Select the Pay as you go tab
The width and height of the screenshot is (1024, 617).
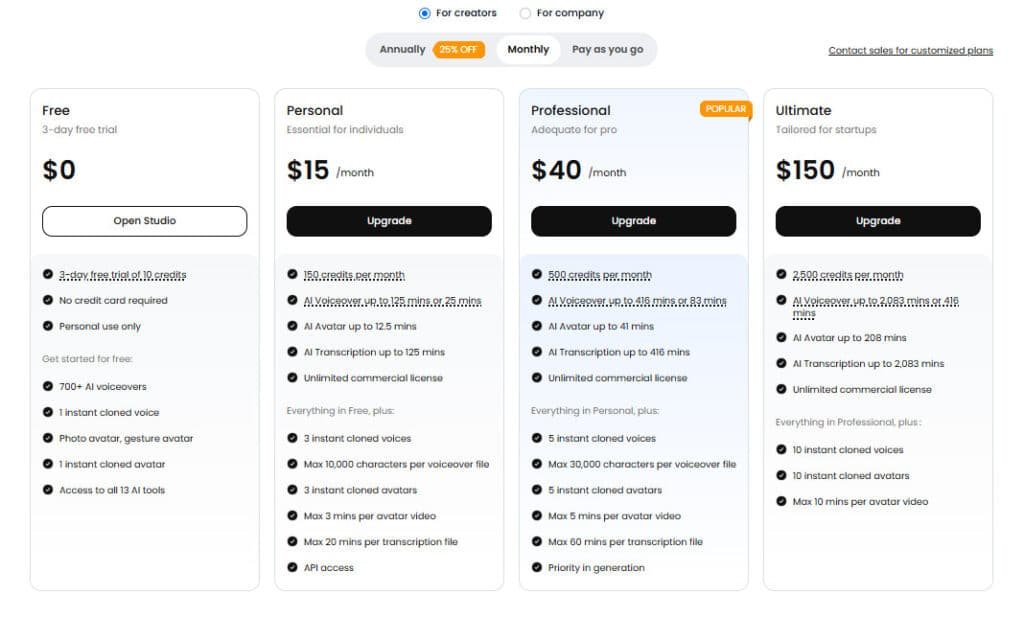[x=607, y=49]
